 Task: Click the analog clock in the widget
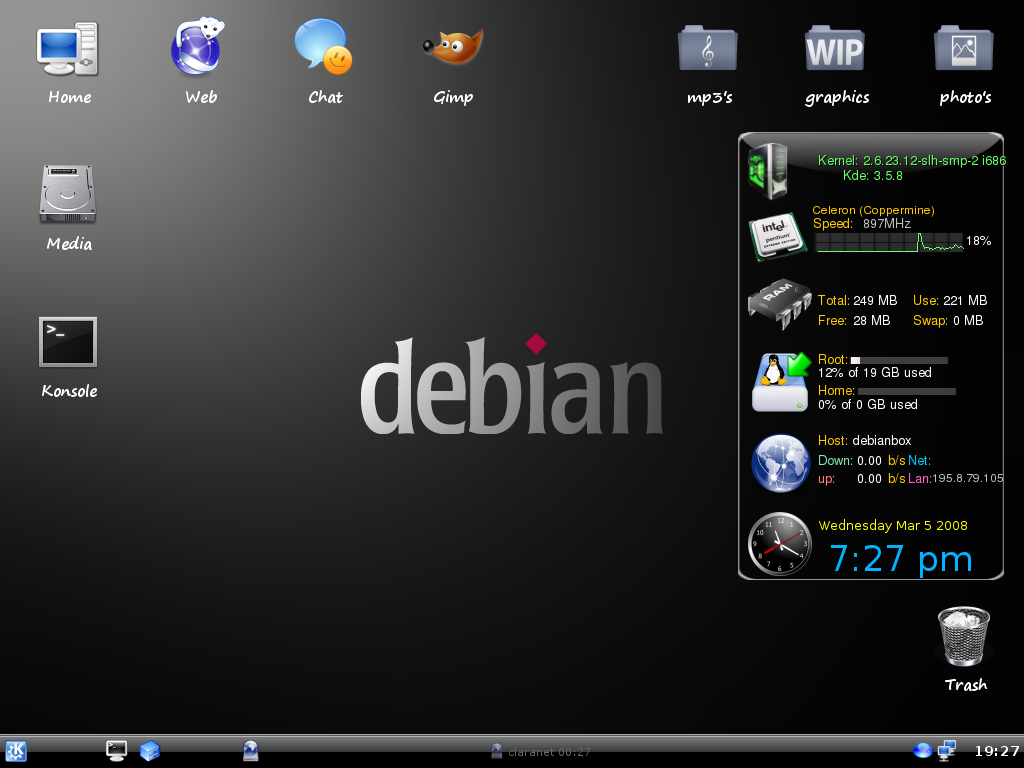[779, 544]
